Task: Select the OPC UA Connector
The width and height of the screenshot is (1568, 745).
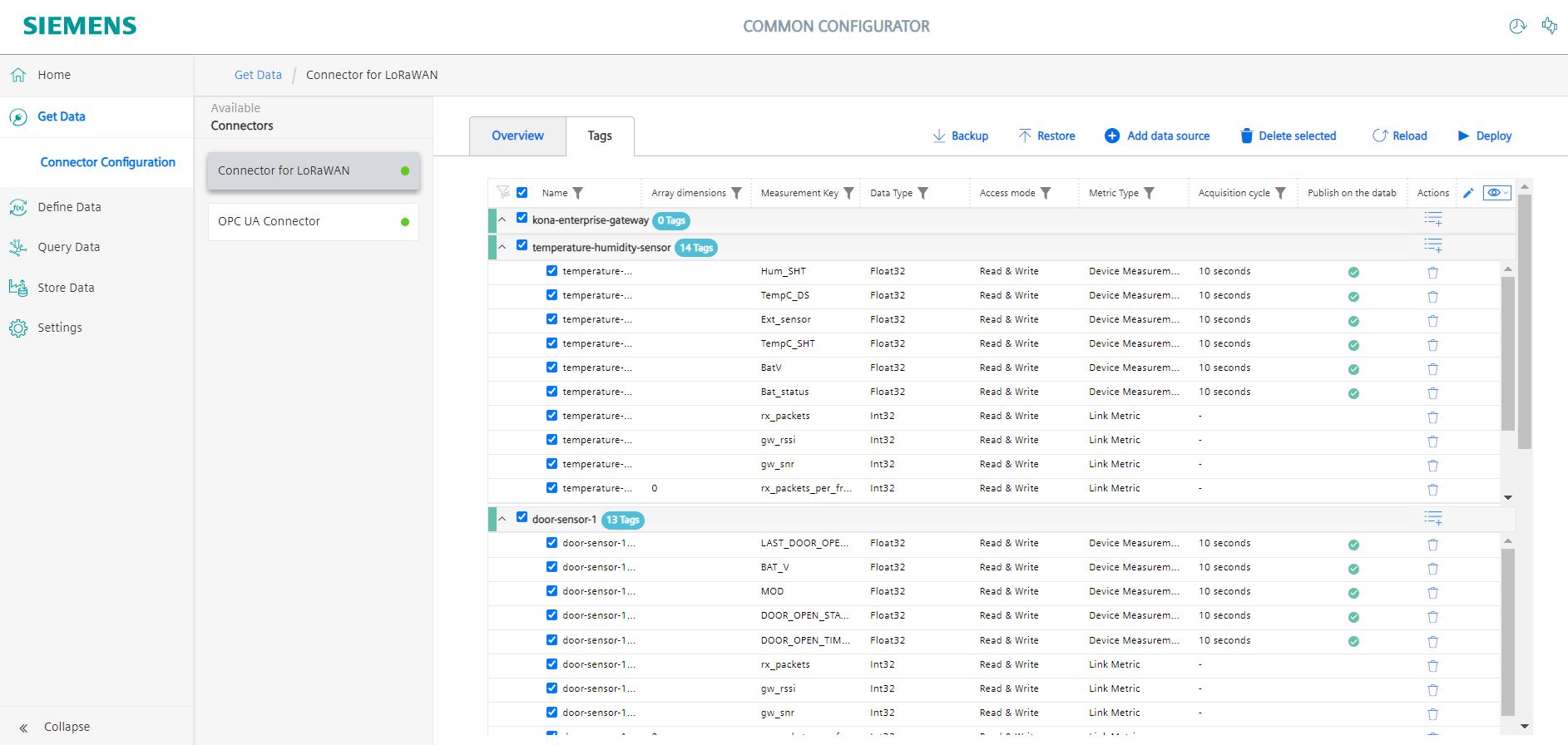Action: [314, 221]
